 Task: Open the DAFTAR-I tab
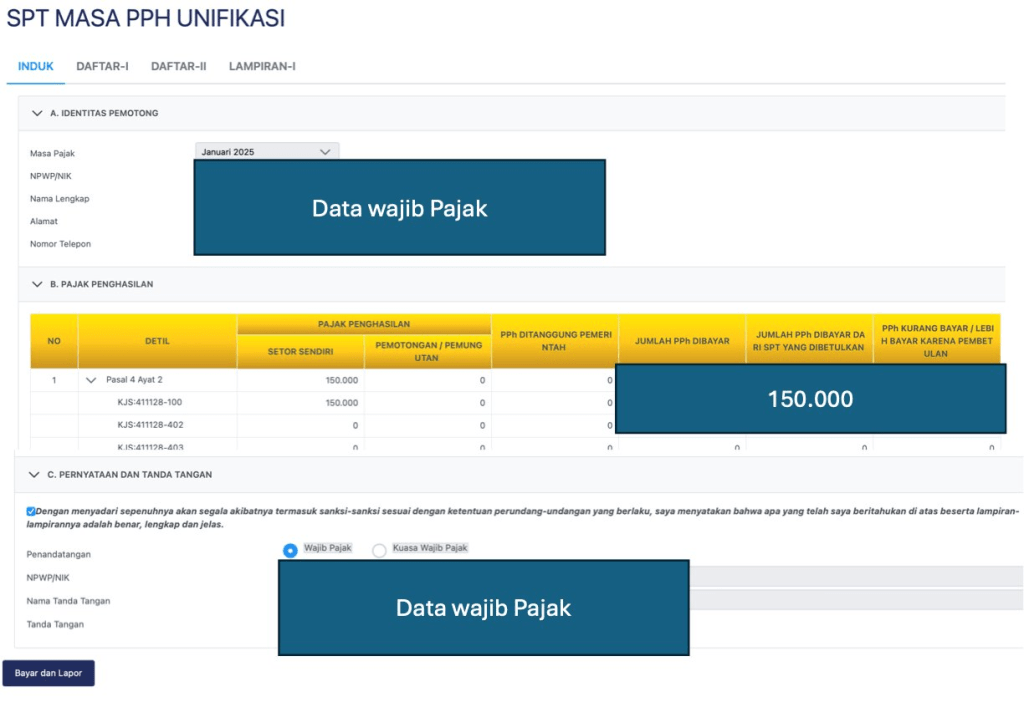[102, 67]
